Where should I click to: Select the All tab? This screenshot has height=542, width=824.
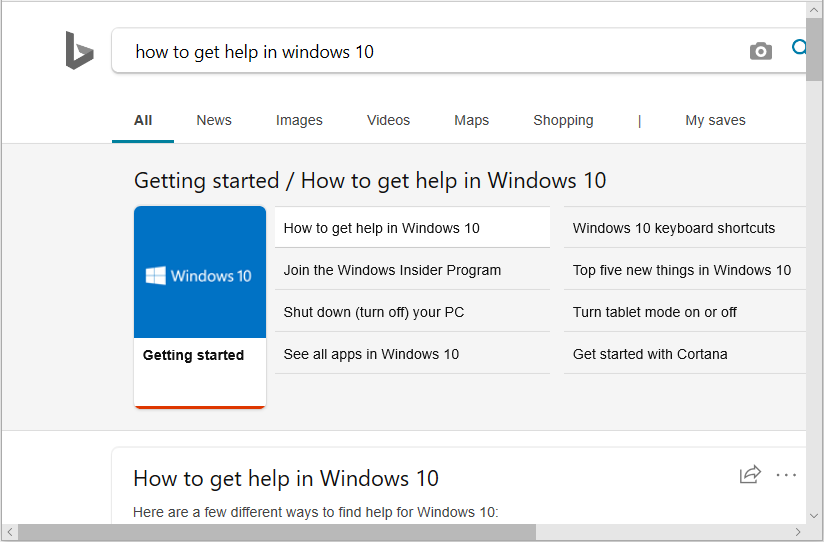tap(143, 120)
